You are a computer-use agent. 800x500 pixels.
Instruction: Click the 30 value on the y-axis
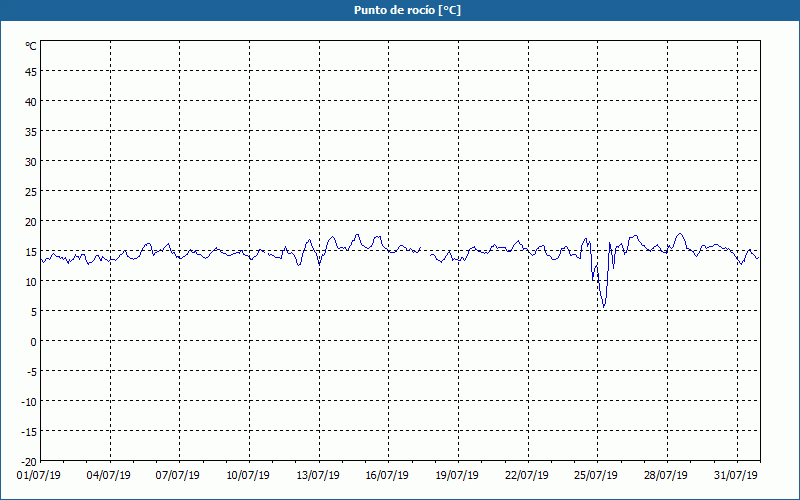point(31,162)
